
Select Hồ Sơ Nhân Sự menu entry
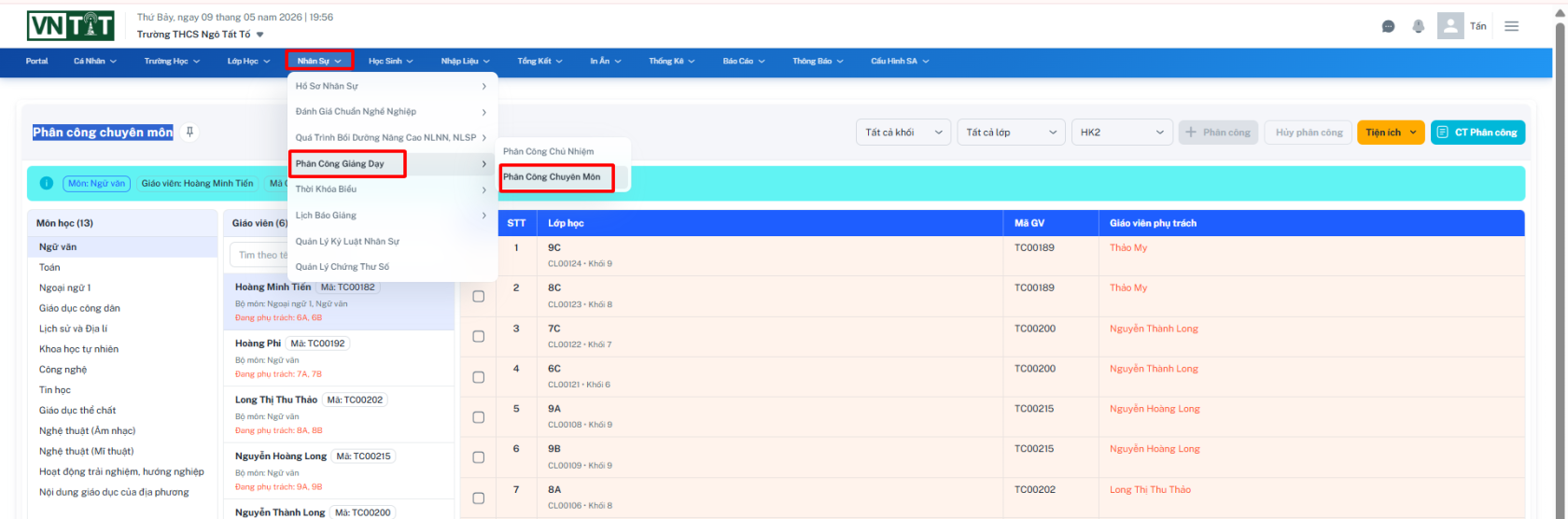(x=392, y=86)
